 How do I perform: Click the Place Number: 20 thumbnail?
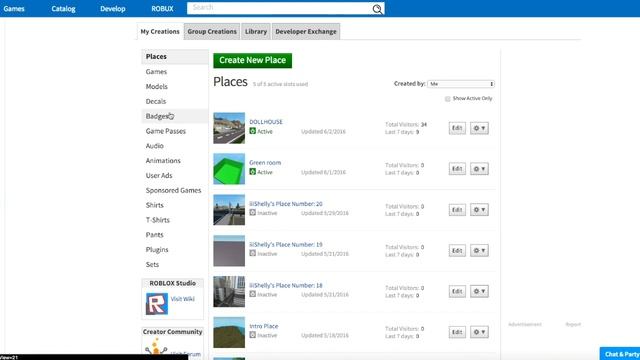pos(229,210)
